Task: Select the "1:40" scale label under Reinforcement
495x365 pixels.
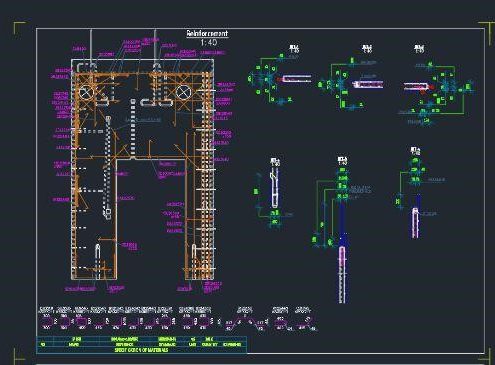Action: point(209,43)
